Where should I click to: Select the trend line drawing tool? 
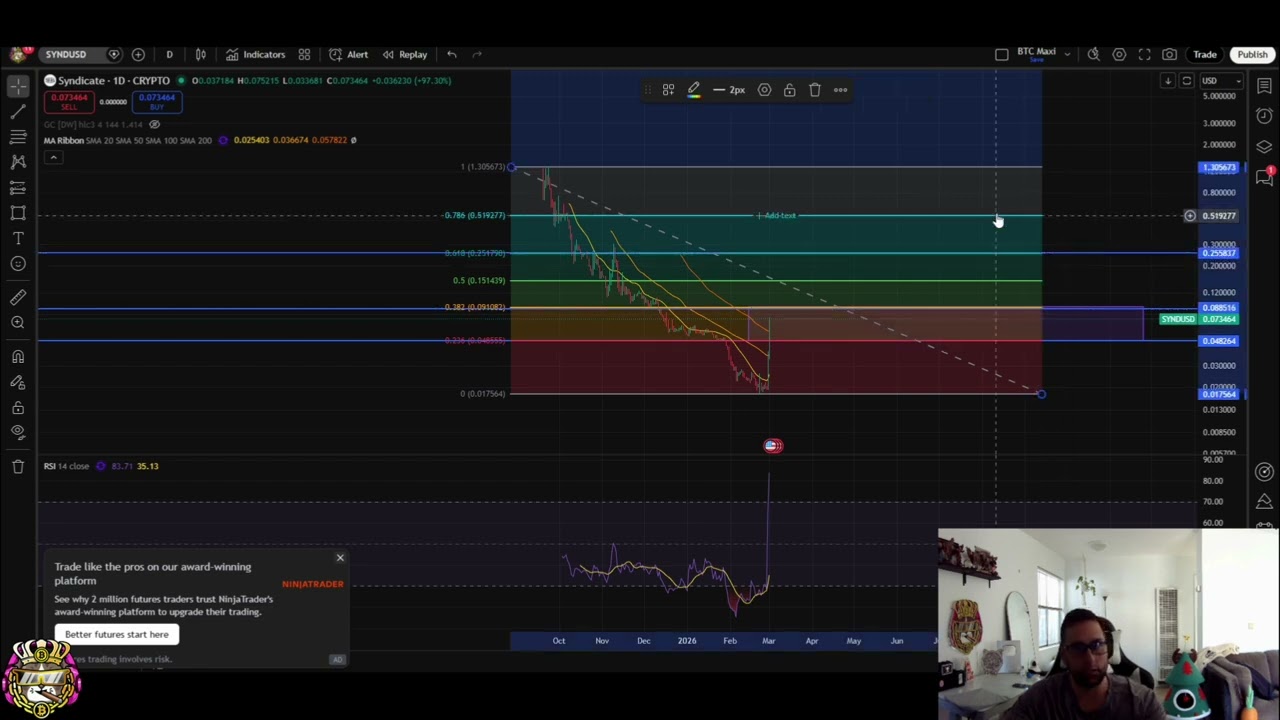[18, 110]
